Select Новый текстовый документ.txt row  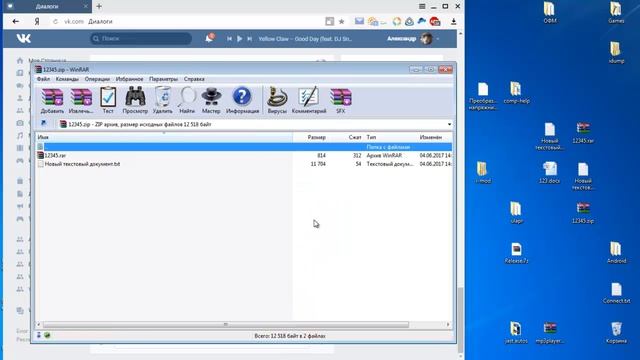point(244,164)
